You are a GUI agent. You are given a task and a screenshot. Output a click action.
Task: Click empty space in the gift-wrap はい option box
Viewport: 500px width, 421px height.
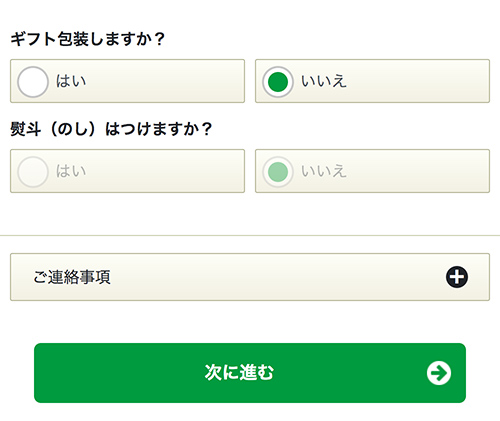tap(167, 81)
